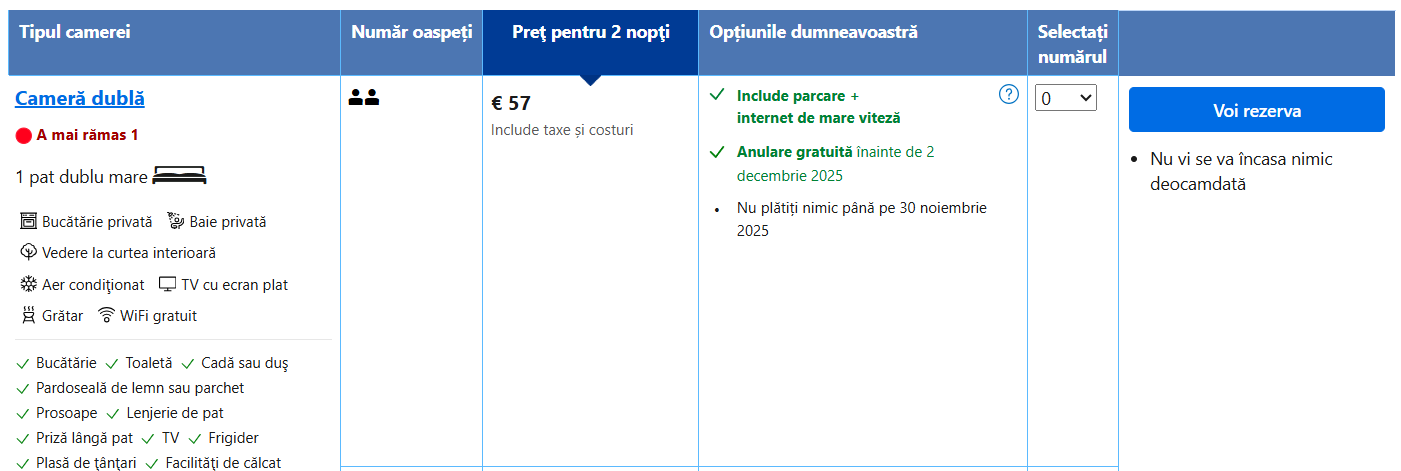Open the room quantity dropdown
This screenshot has width=1401, height=471.
click(1066, 98)
